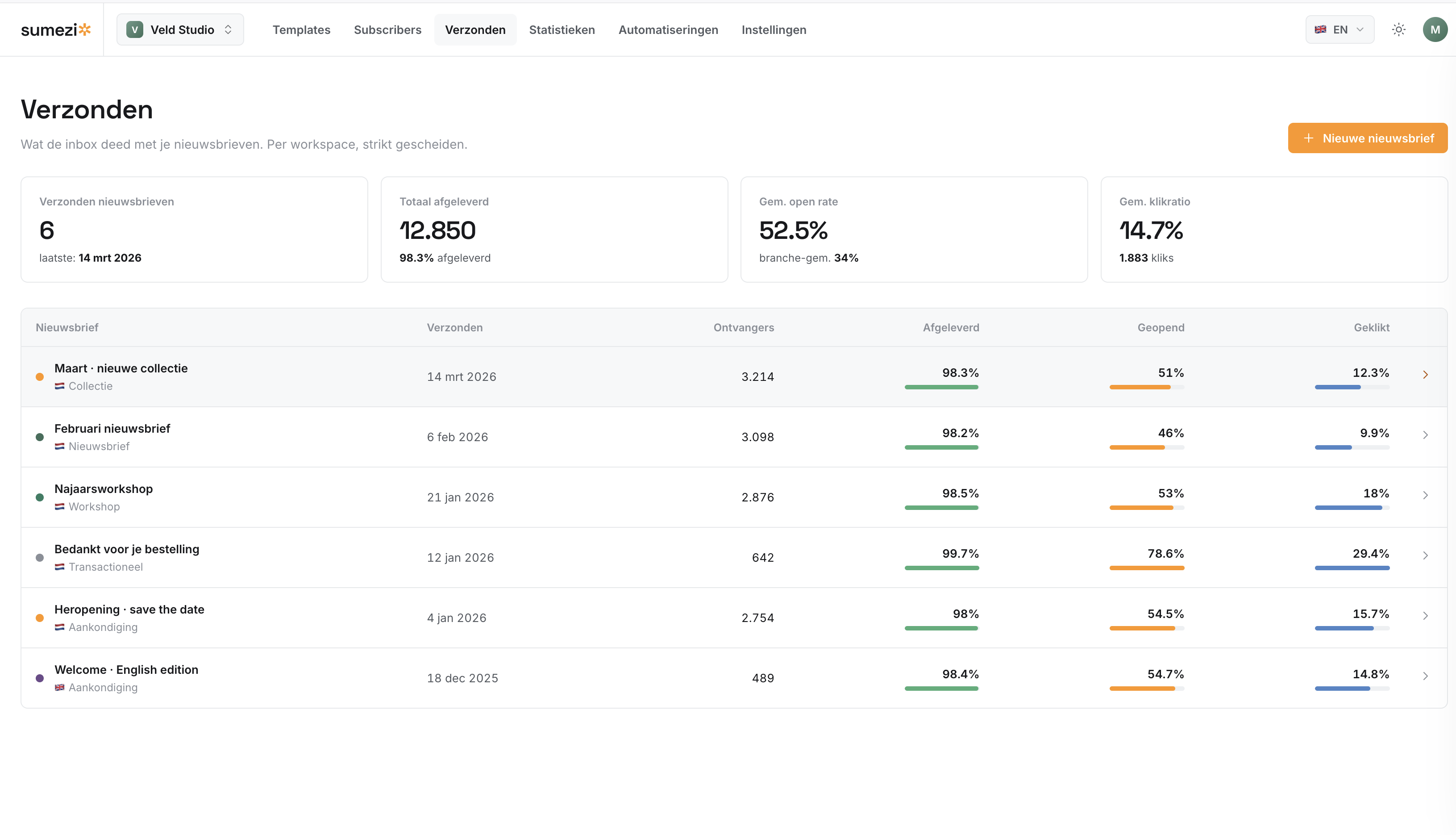The image size is (1456, 835).
Task: Click the Gem. open rate card
Action: click(x=914, y=230)
